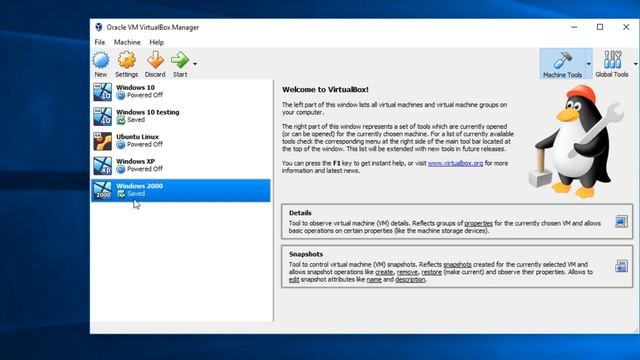
Task: Click the remove link in Snapshots
Action: point(407,272)
